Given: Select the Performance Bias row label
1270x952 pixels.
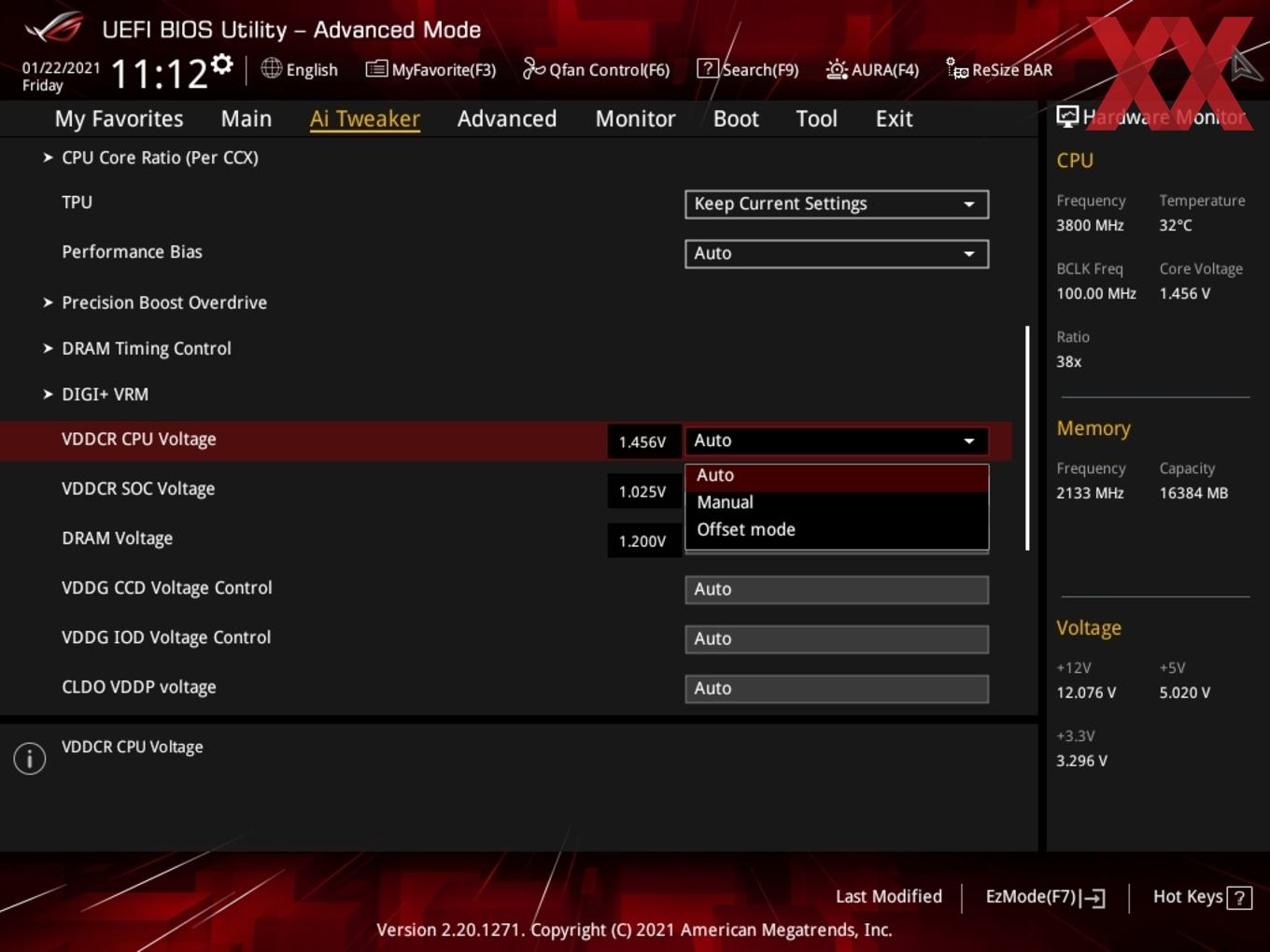Looking at the screenshot, I should 132,252.
